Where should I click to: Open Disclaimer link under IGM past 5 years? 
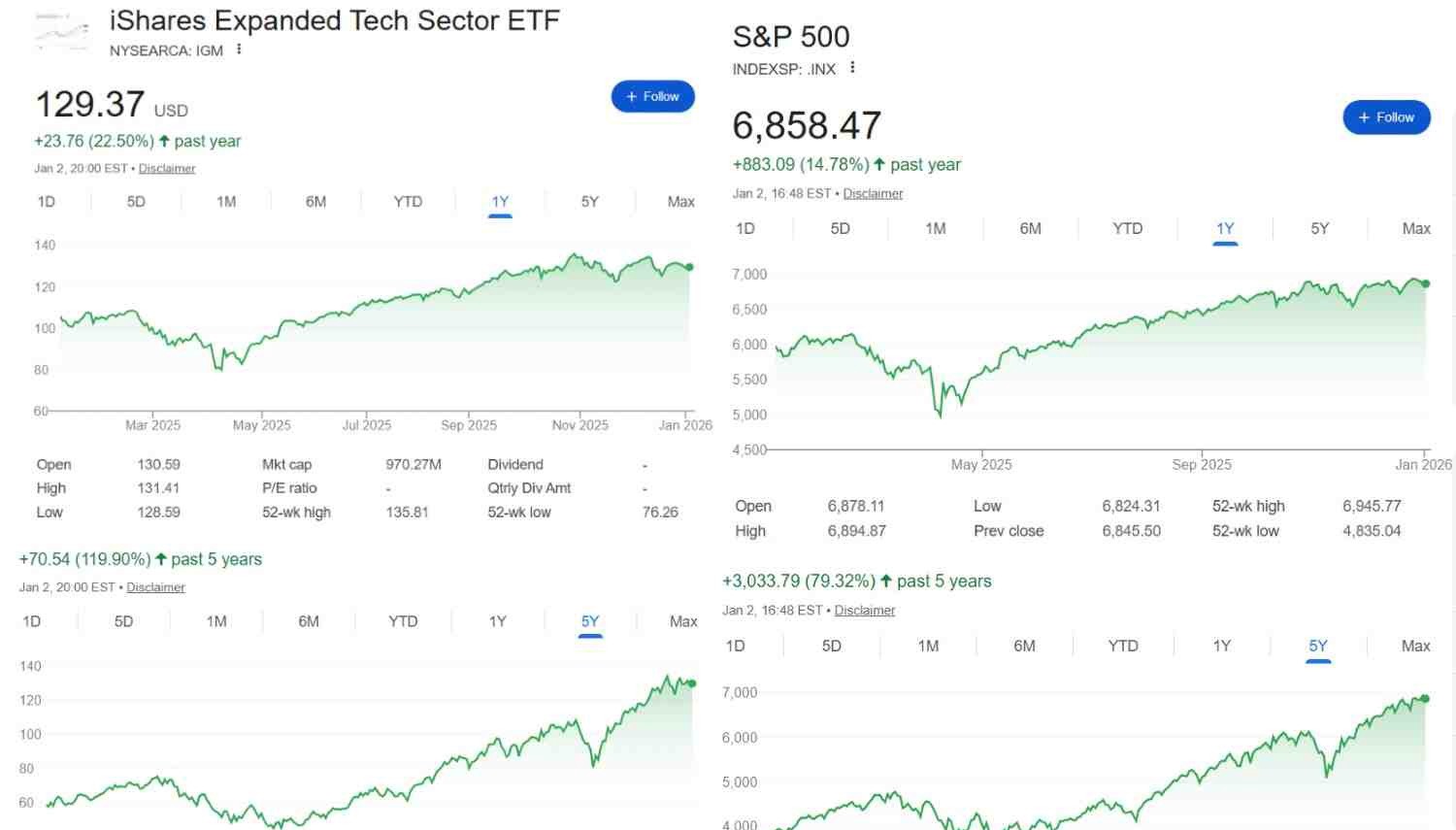(155, 587)
